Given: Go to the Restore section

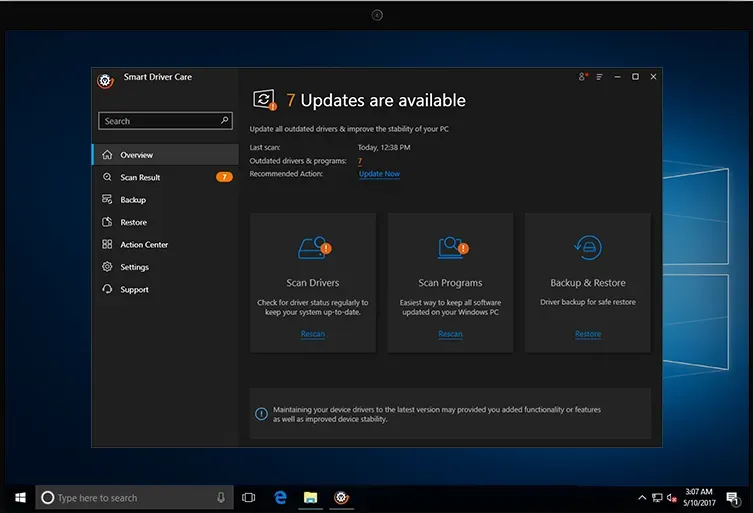Looking at the screenshot, I should coord(165,222).
